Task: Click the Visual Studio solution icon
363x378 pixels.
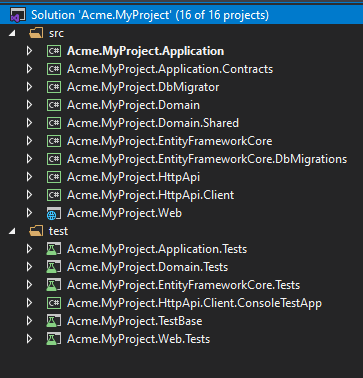Action: click(x=17, y=15)
